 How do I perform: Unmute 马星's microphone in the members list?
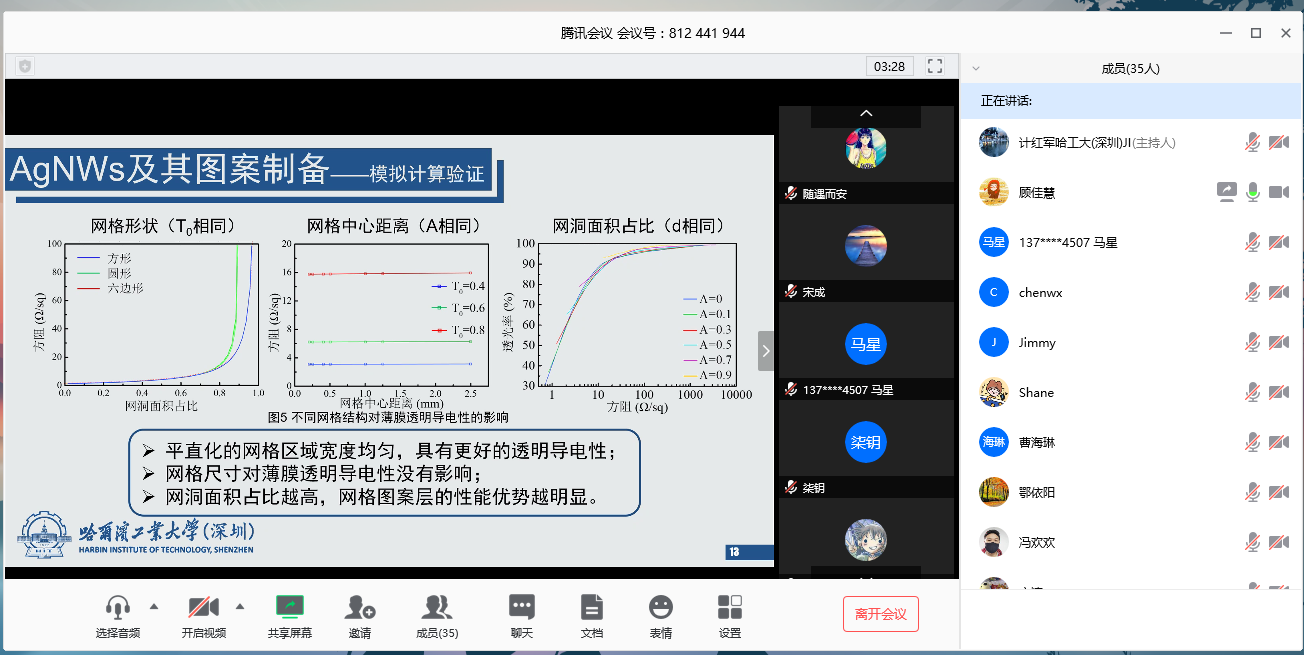point(1250,241)
